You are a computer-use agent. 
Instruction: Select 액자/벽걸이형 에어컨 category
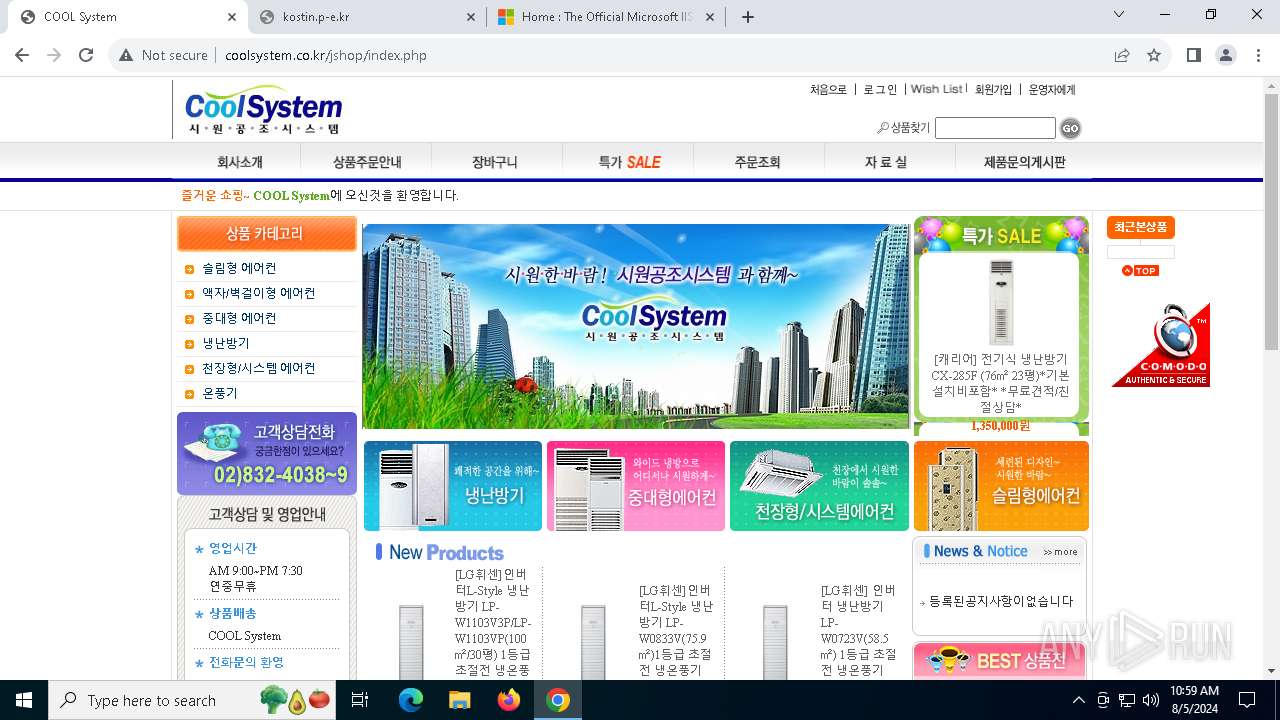pos(258,293)
